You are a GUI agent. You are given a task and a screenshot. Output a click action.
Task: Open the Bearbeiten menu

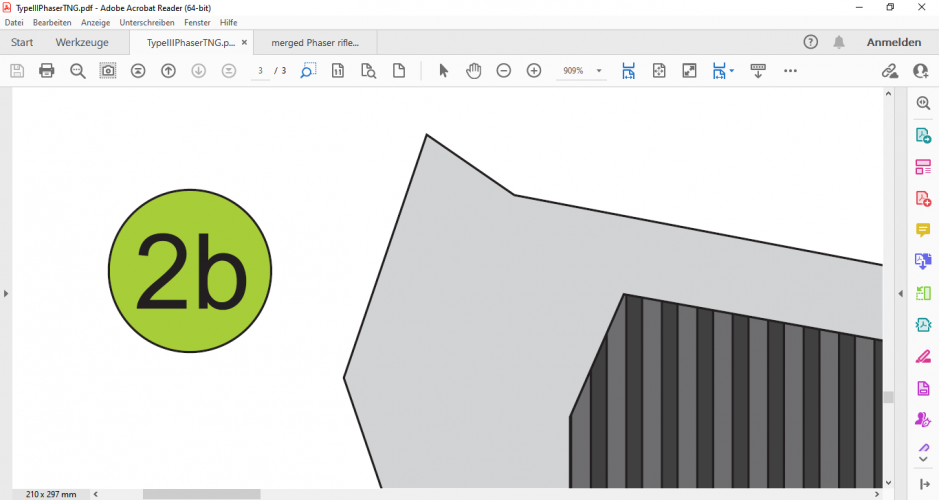(x=52, y=22)
